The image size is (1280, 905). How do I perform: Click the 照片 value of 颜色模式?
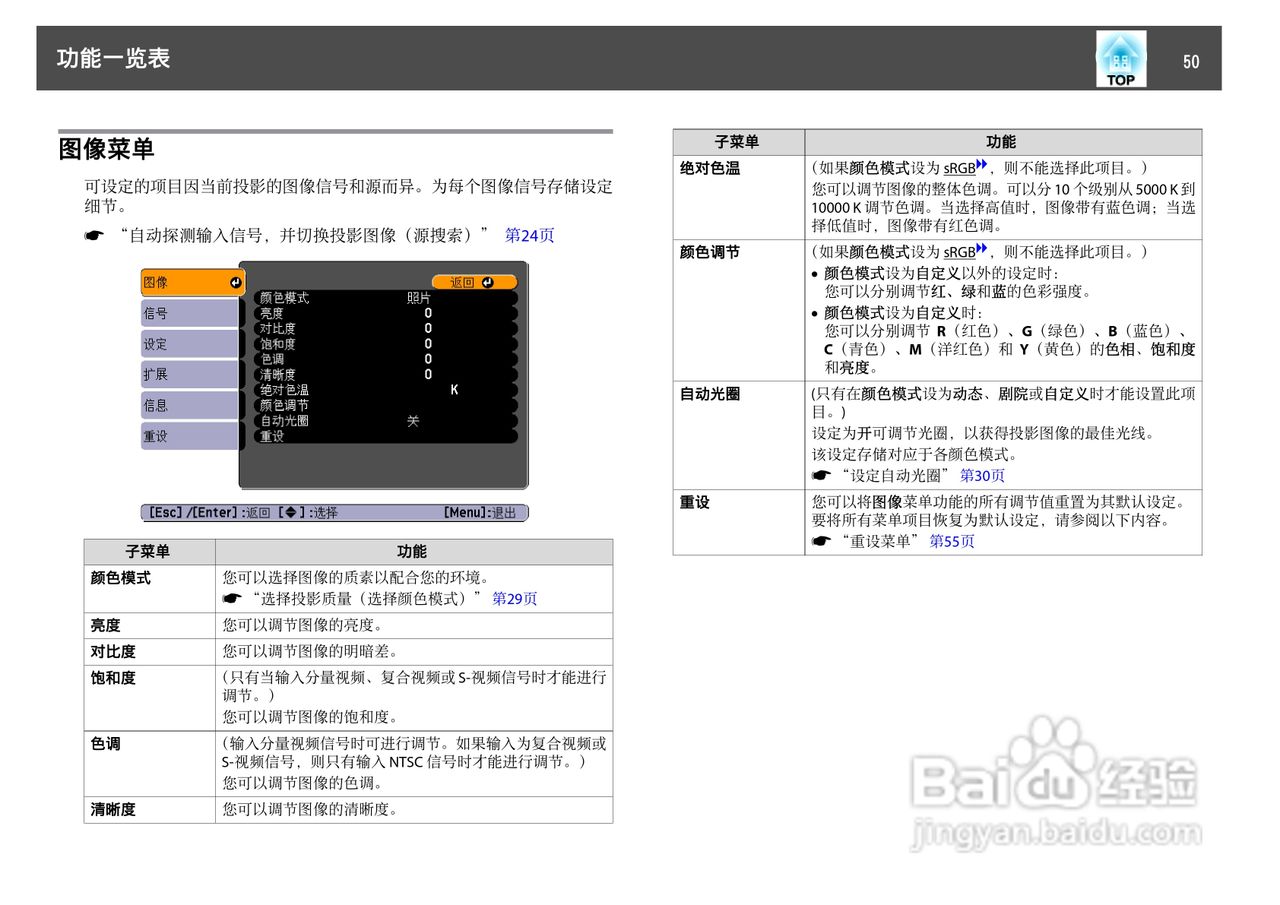tap(419, 298)
